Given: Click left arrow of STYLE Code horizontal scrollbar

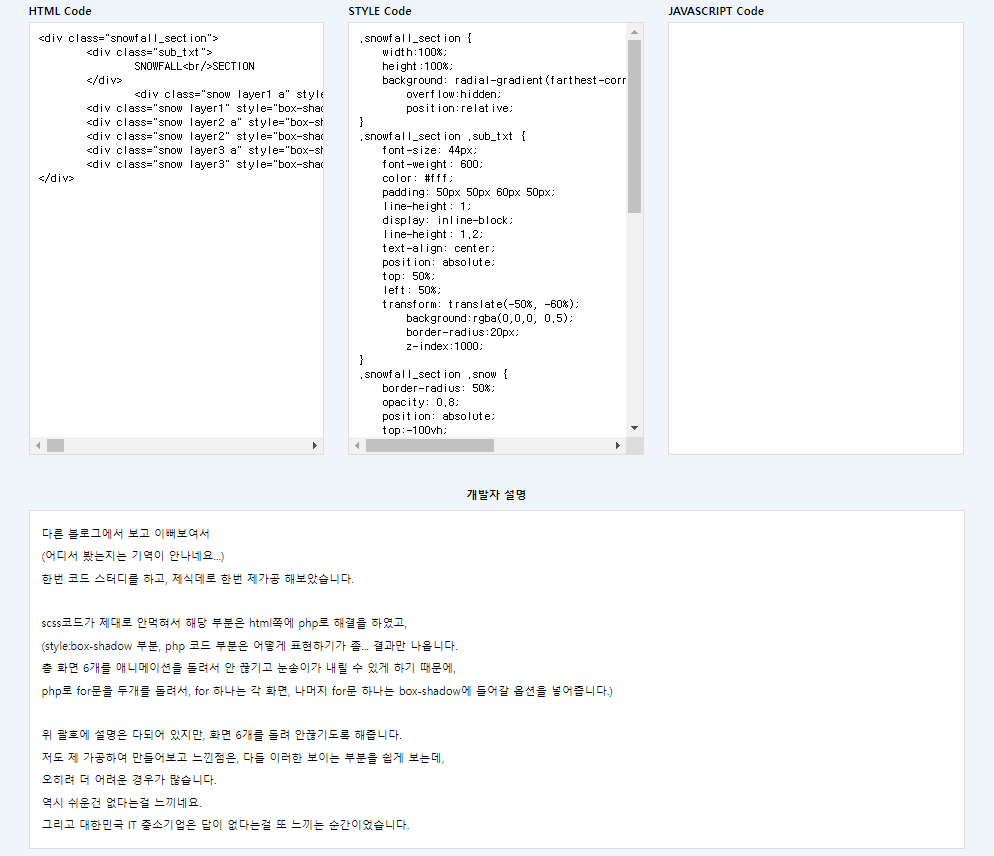Looking at the screenshot, I should 357,445.
